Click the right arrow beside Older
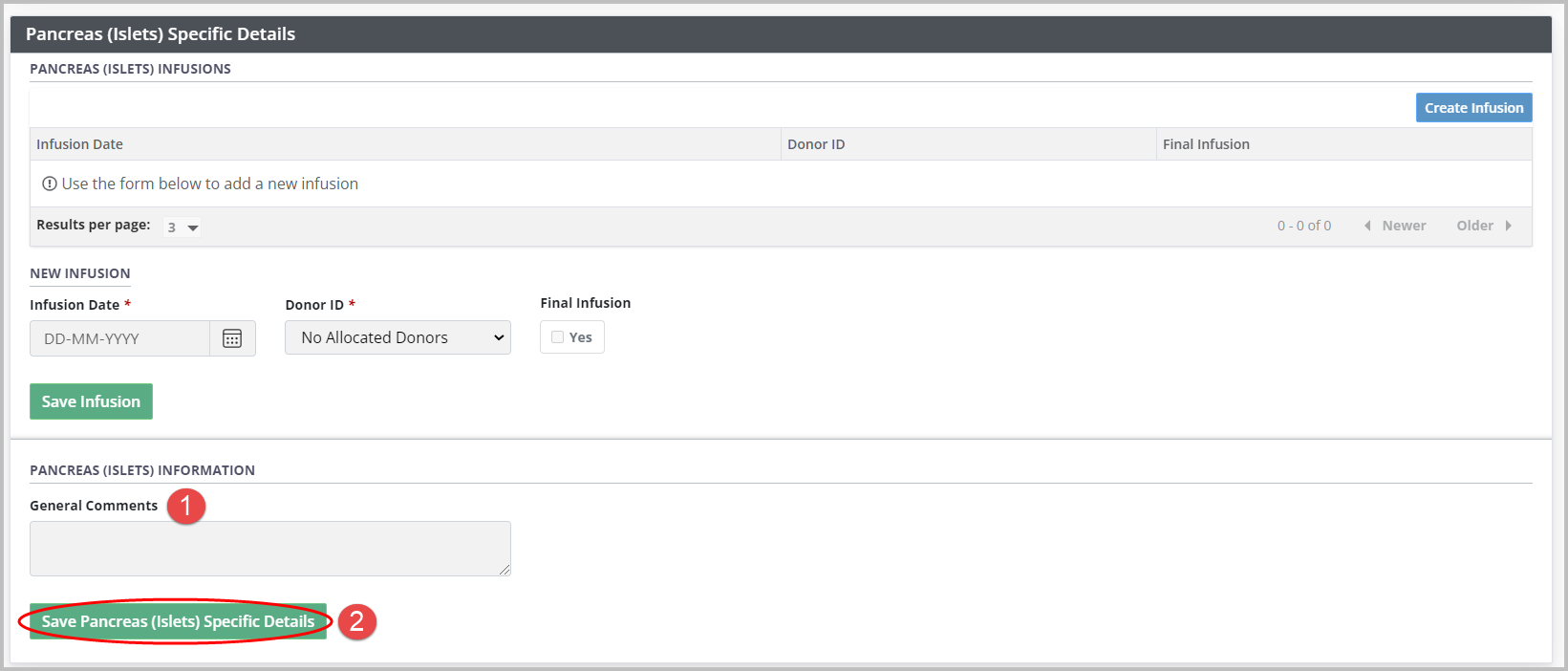1568x671 pixels. pyautogui.click(x=1509, y=226)
